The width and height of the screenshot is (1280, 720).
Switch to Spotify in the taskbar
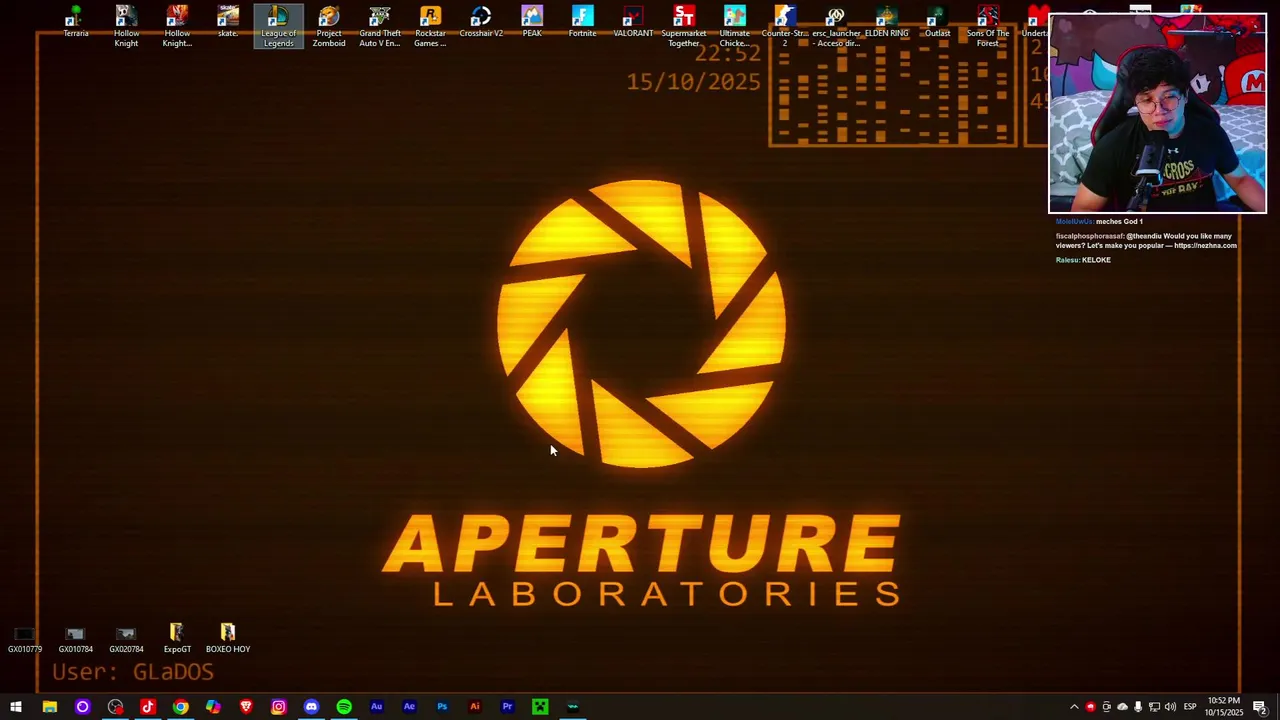tap(344, 707)
